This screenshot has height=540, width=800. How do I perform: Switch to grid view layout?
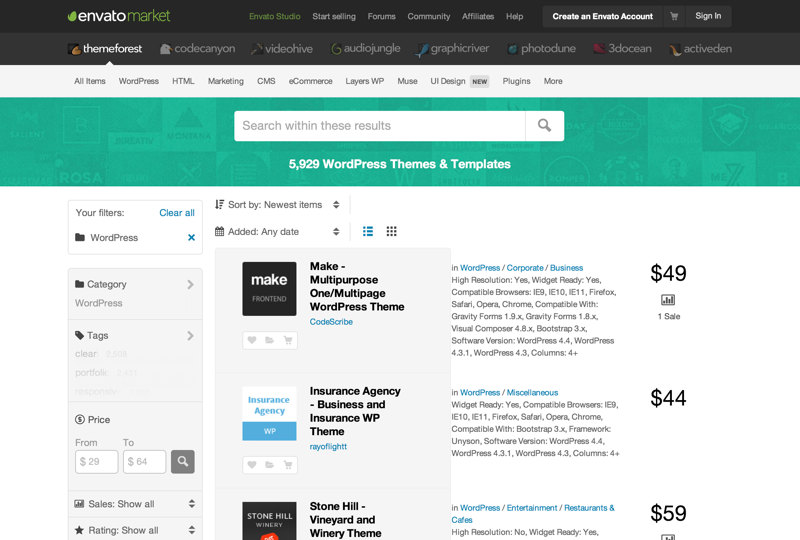(391, 231)
